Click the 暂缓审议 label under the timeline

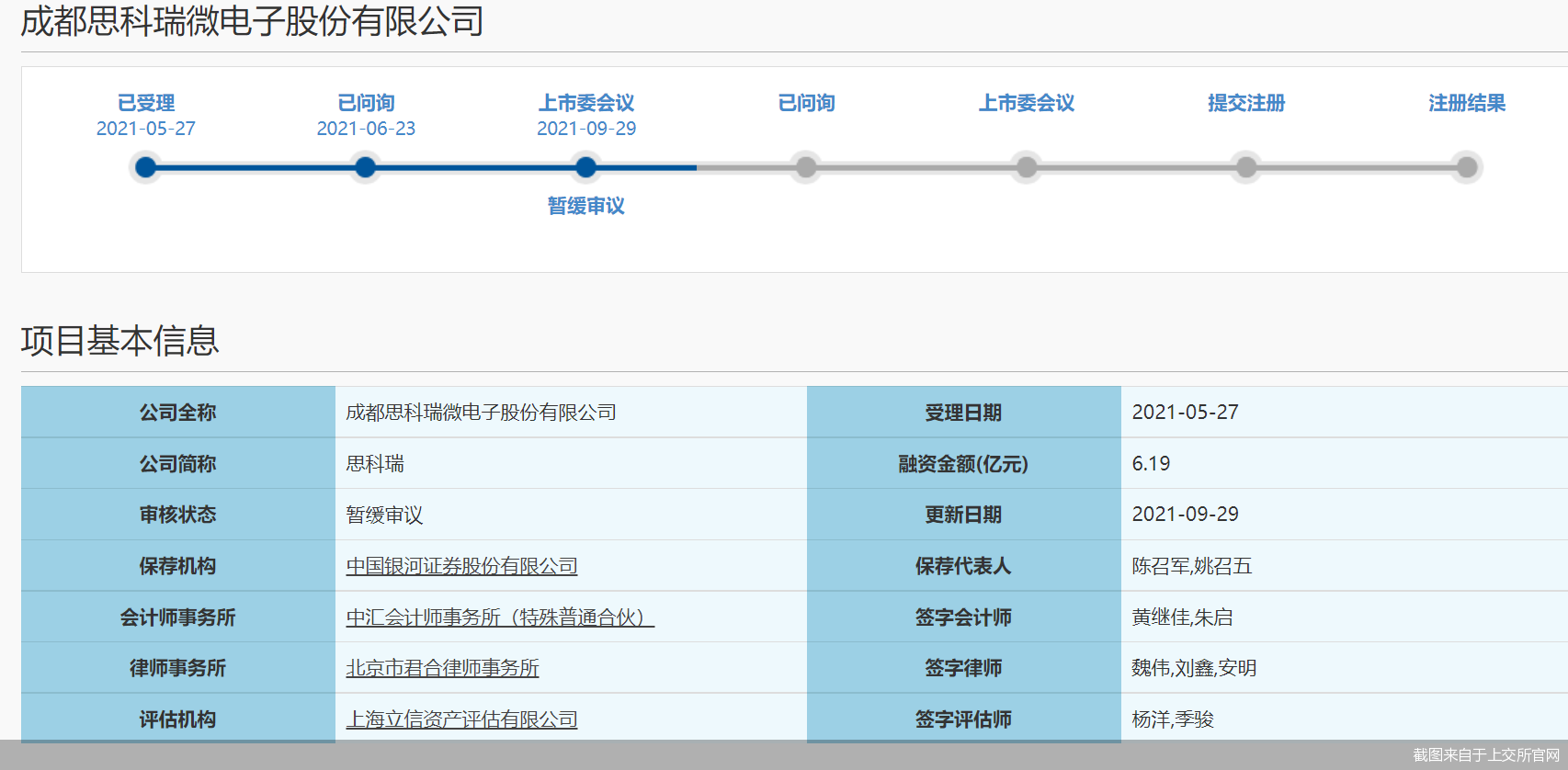[586, 206]
